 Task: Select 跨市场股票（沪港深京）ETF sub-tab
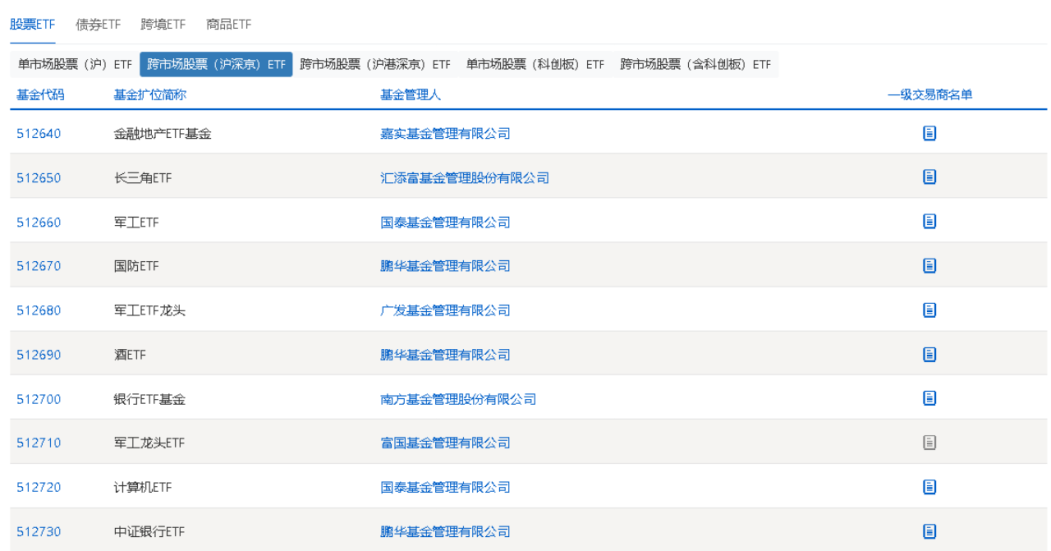[375, 64]
